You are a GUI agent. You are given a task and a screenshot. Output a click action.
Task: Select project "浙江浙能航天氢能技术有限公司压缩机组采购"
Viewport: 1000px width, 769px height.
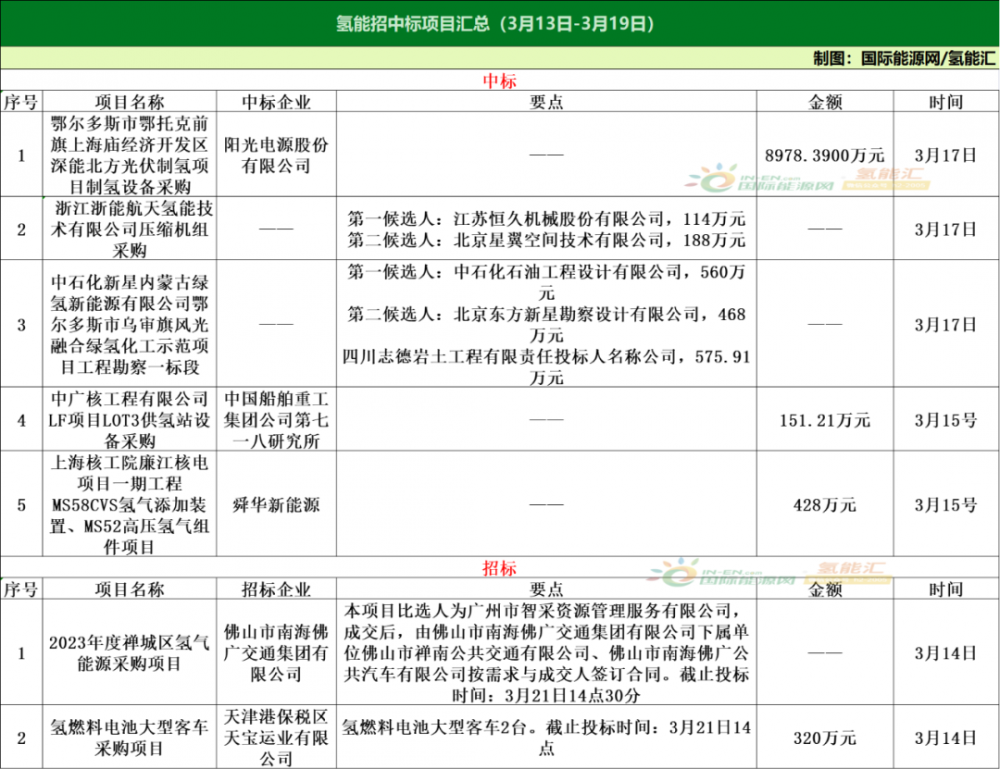click(129, 229)
